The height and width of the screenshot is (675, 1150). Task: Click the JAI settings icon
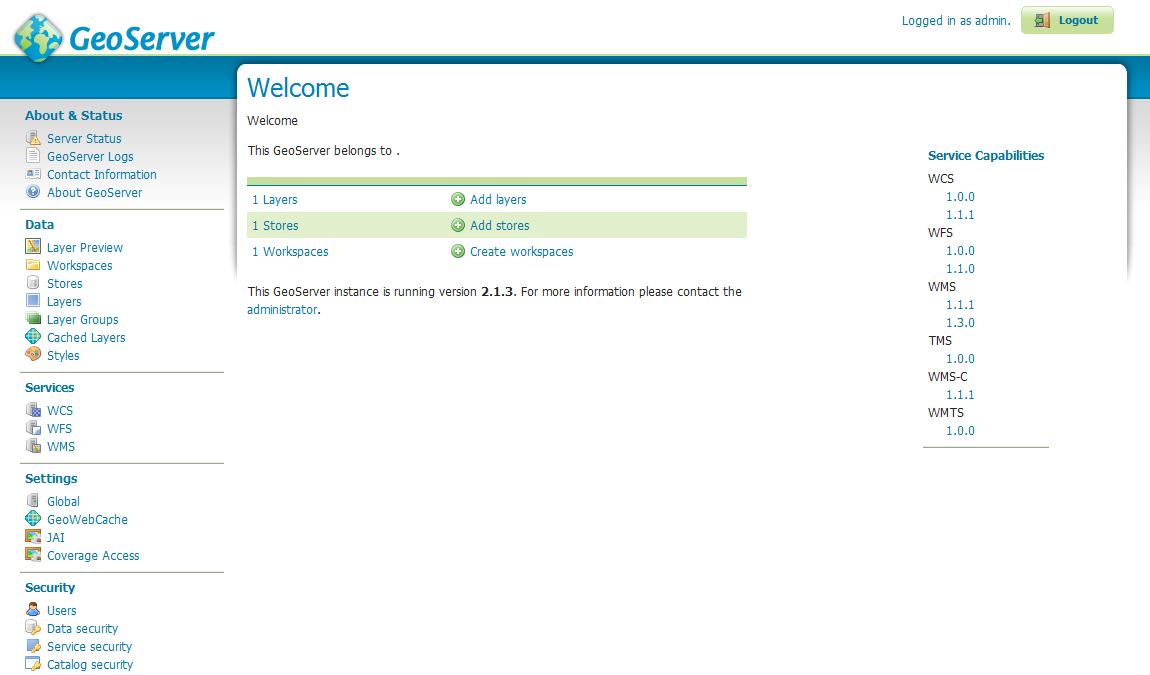(33, 536)
